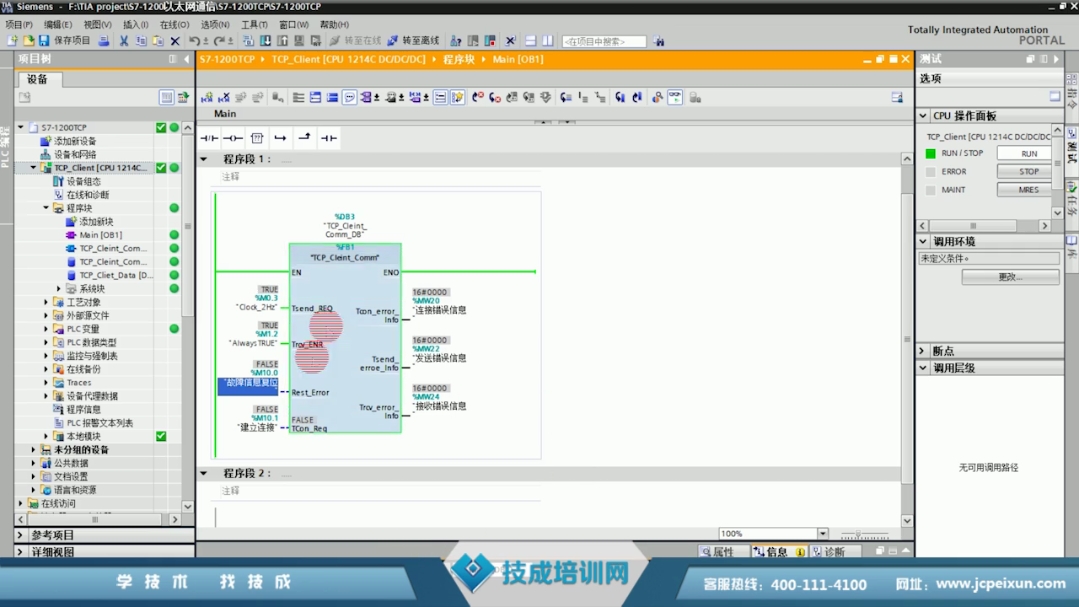The height and width of the screenshot is (607, 1079).
Task: Click the undo arrow icon
Action: pyautogui.click(x=194, y=41)
